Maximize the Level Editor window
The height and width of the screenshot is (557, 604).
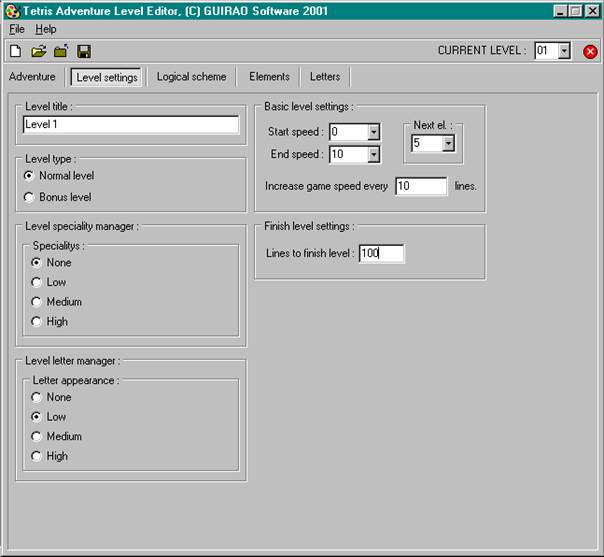point(575,11)
